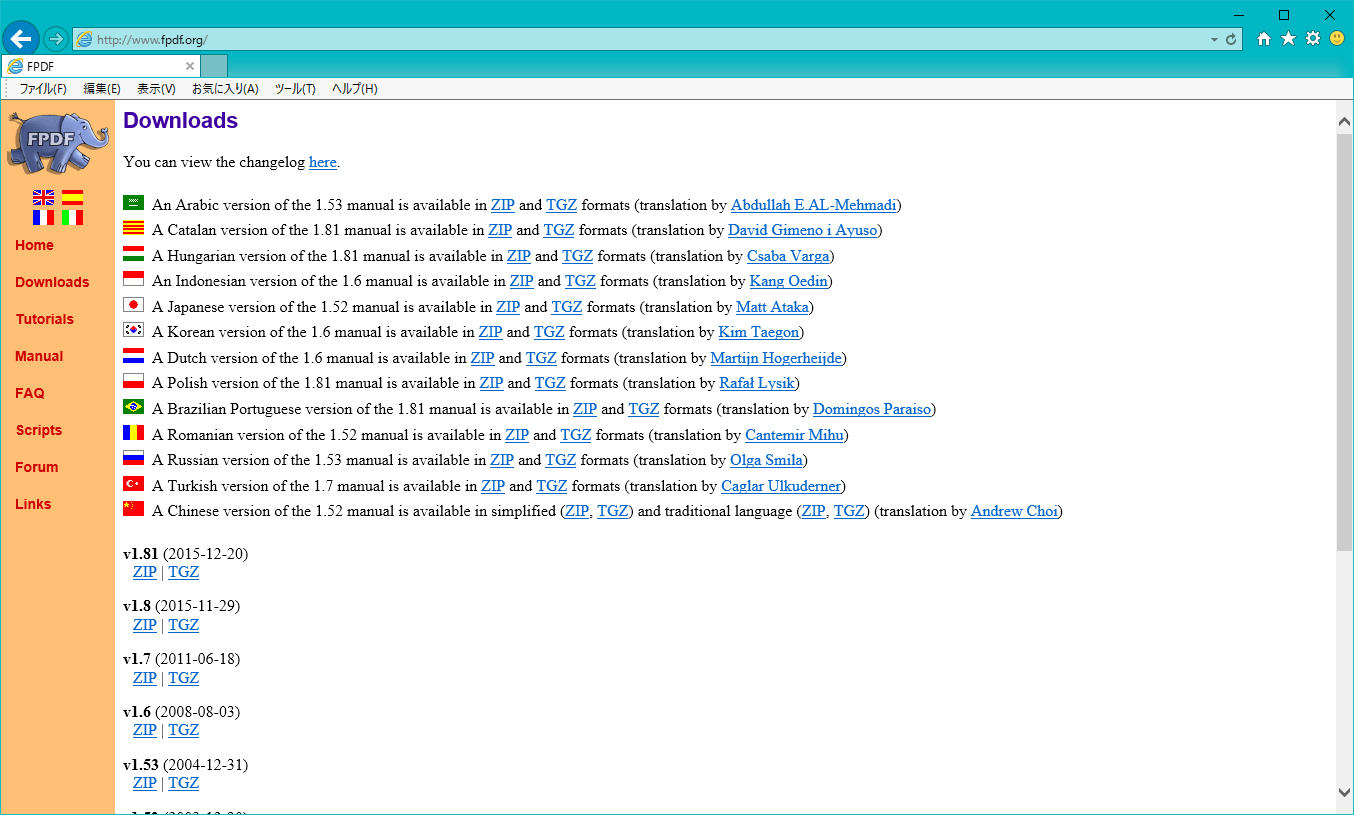The height and width of the screenshot is (815, 1354).
Task: Open the ツール(T) menu
Action: click(295, 89)
